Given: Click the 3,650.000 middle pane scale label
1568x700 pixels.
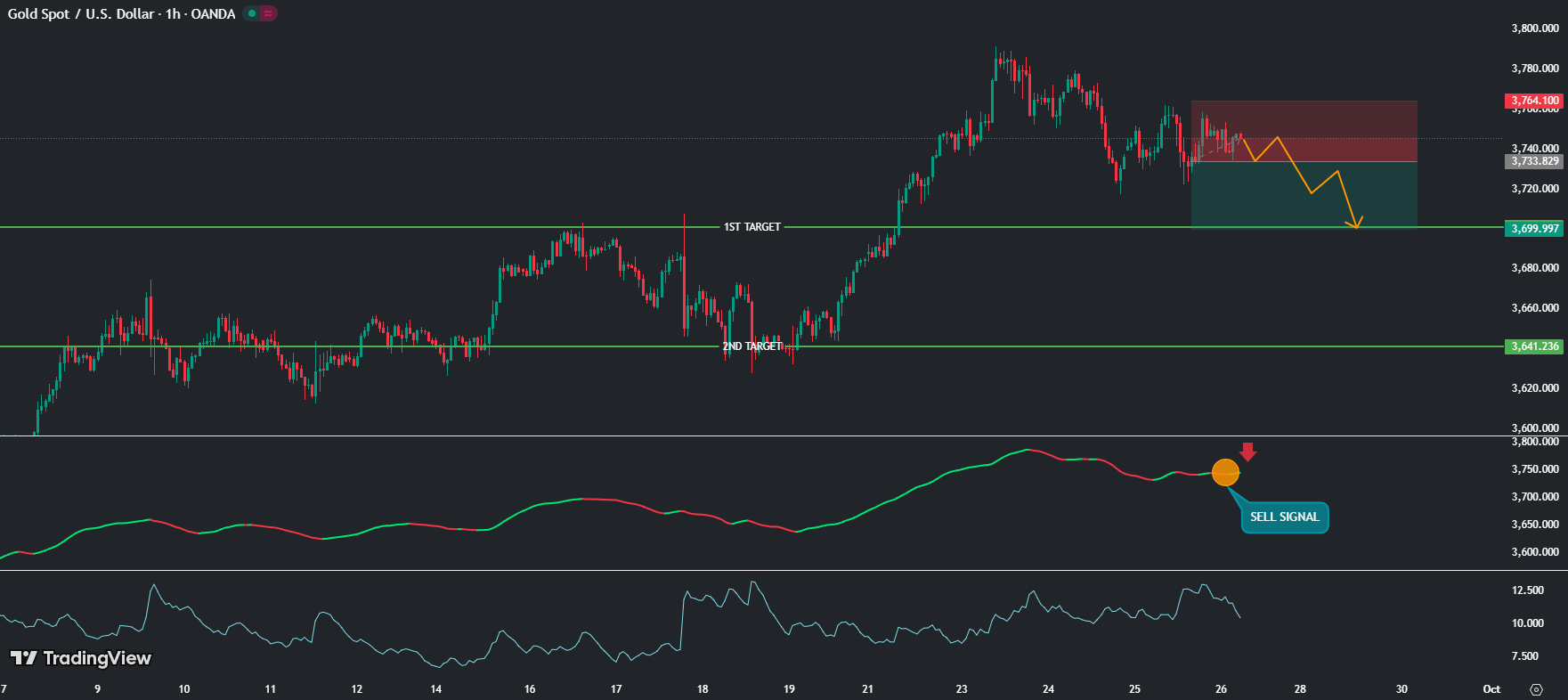Looking at the screenshot, I should click(1535, 525).
